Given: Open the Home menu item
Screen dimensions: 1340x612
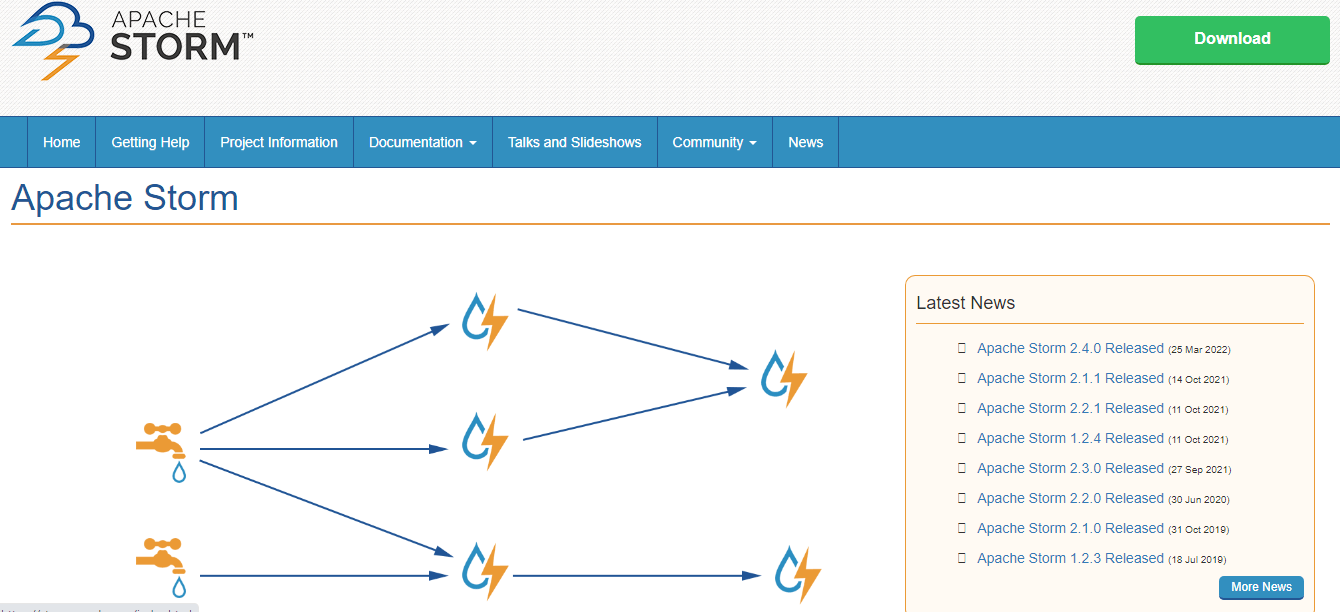Looking at the screenshot, I should (61, 142).
